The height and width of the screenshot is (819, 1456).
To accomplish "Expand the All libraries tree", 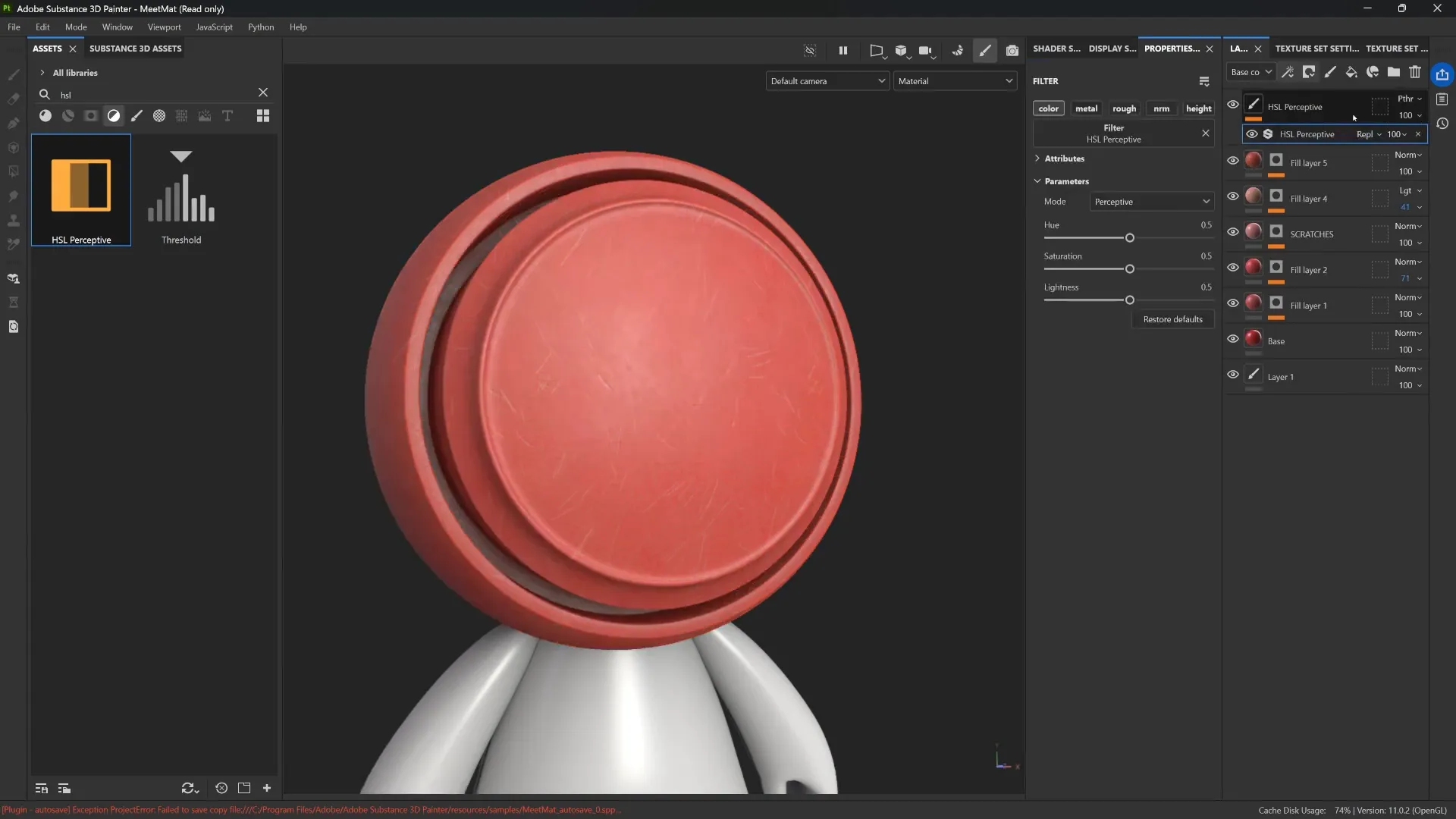I will (42, 73).
